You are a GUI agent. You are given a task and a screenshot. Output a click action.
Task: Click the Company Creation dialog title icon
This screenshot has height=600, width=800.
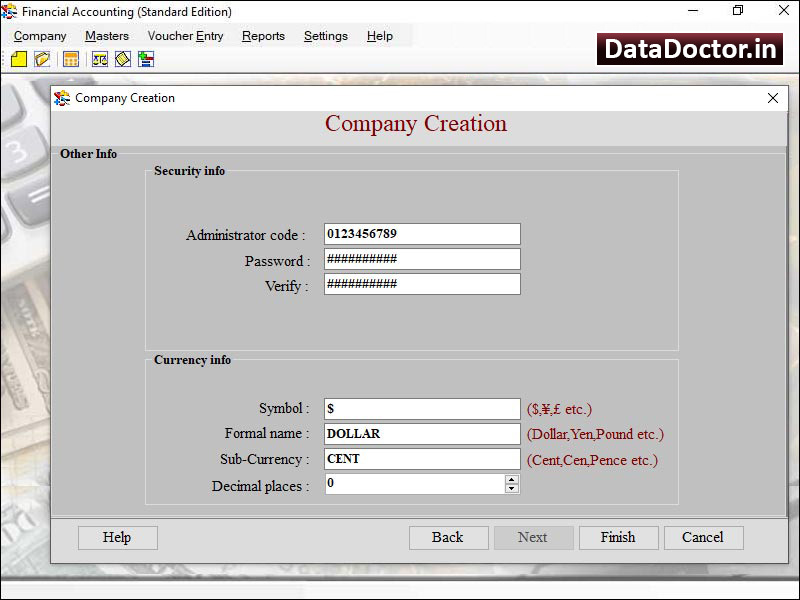coord(62,98)
